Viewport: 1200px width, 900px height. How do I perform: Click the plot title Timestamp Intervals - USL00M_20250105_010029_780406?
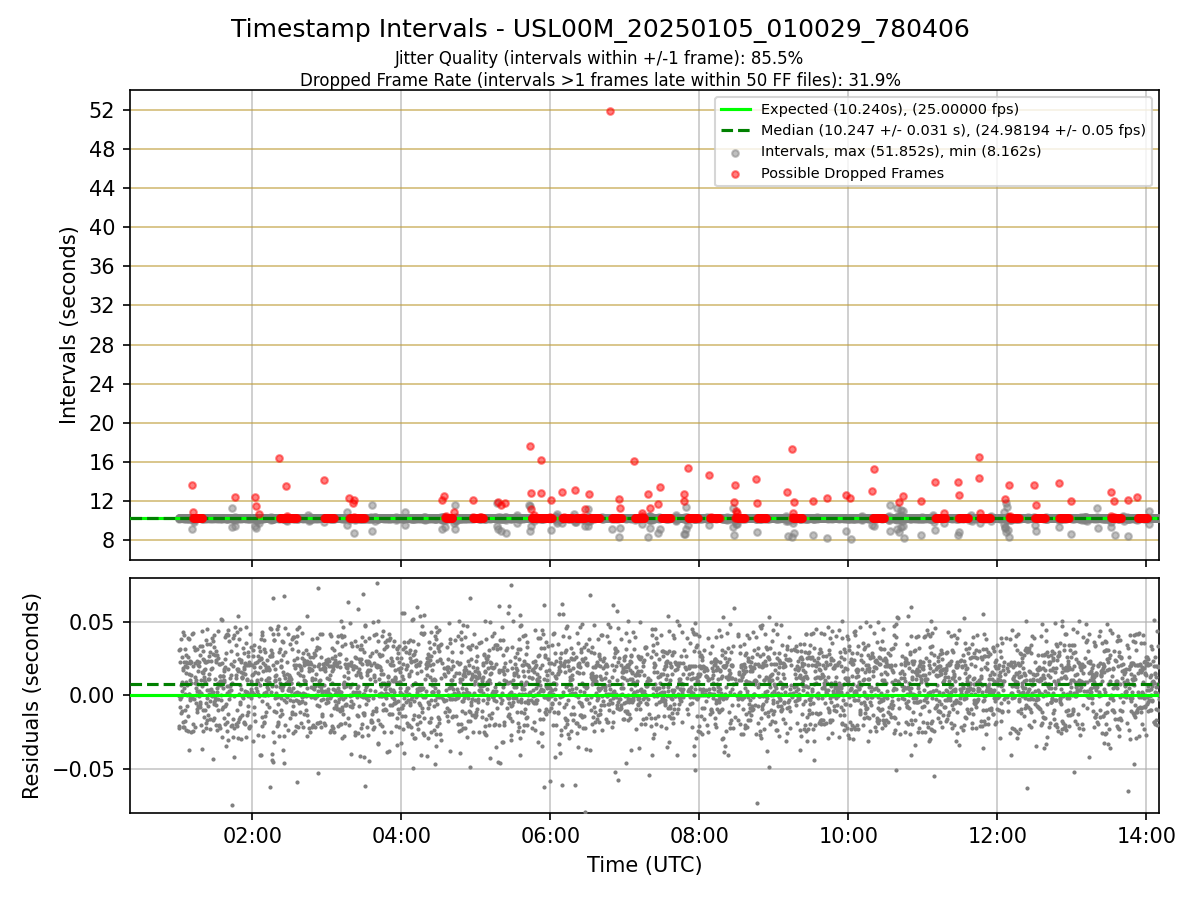click(x=600, y=29)
